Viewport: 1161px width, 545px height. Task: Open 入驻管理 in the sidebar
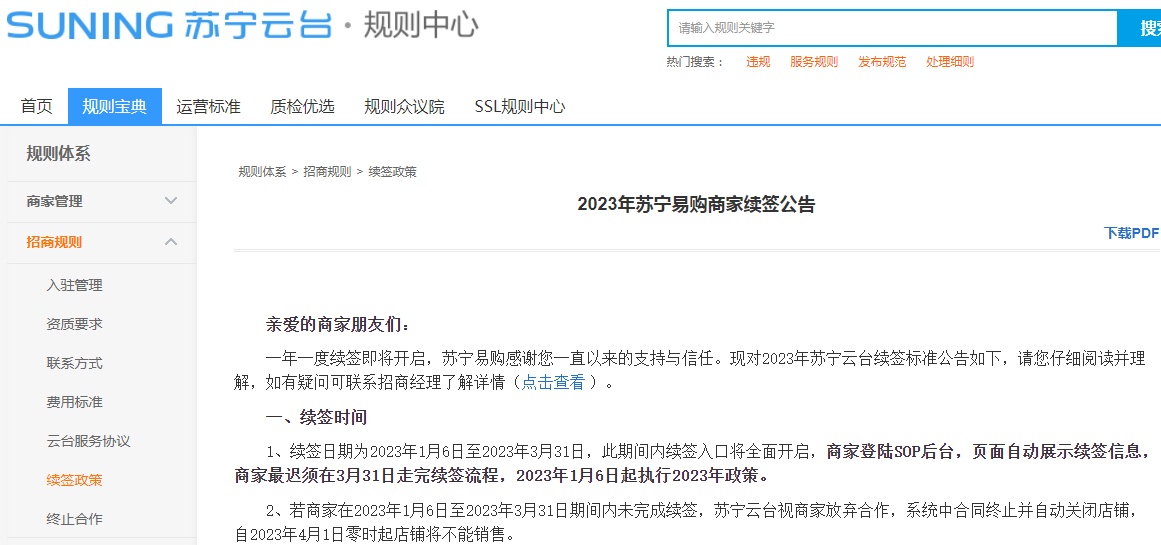74,285
